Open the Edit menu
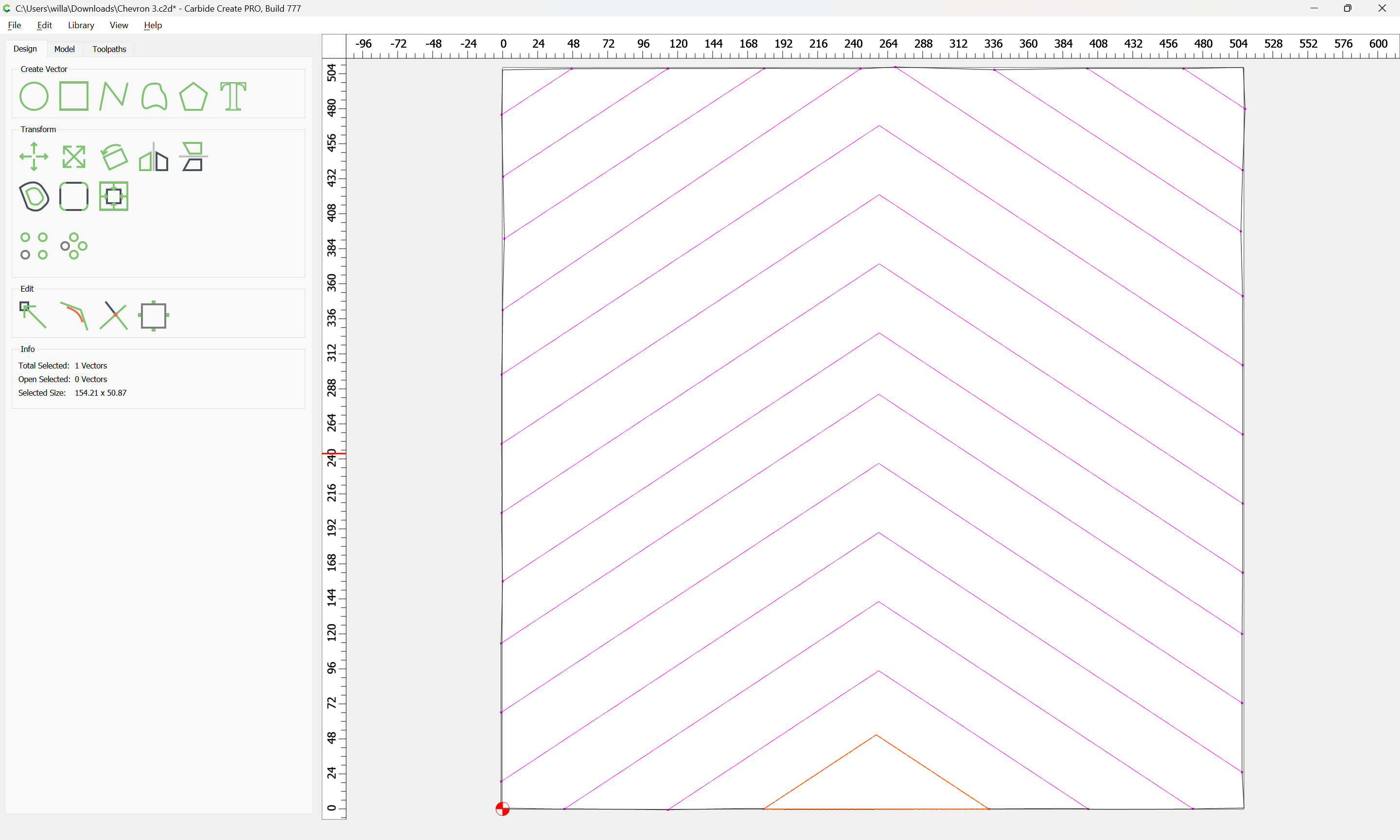1400x840 pixels. [44, 25]
